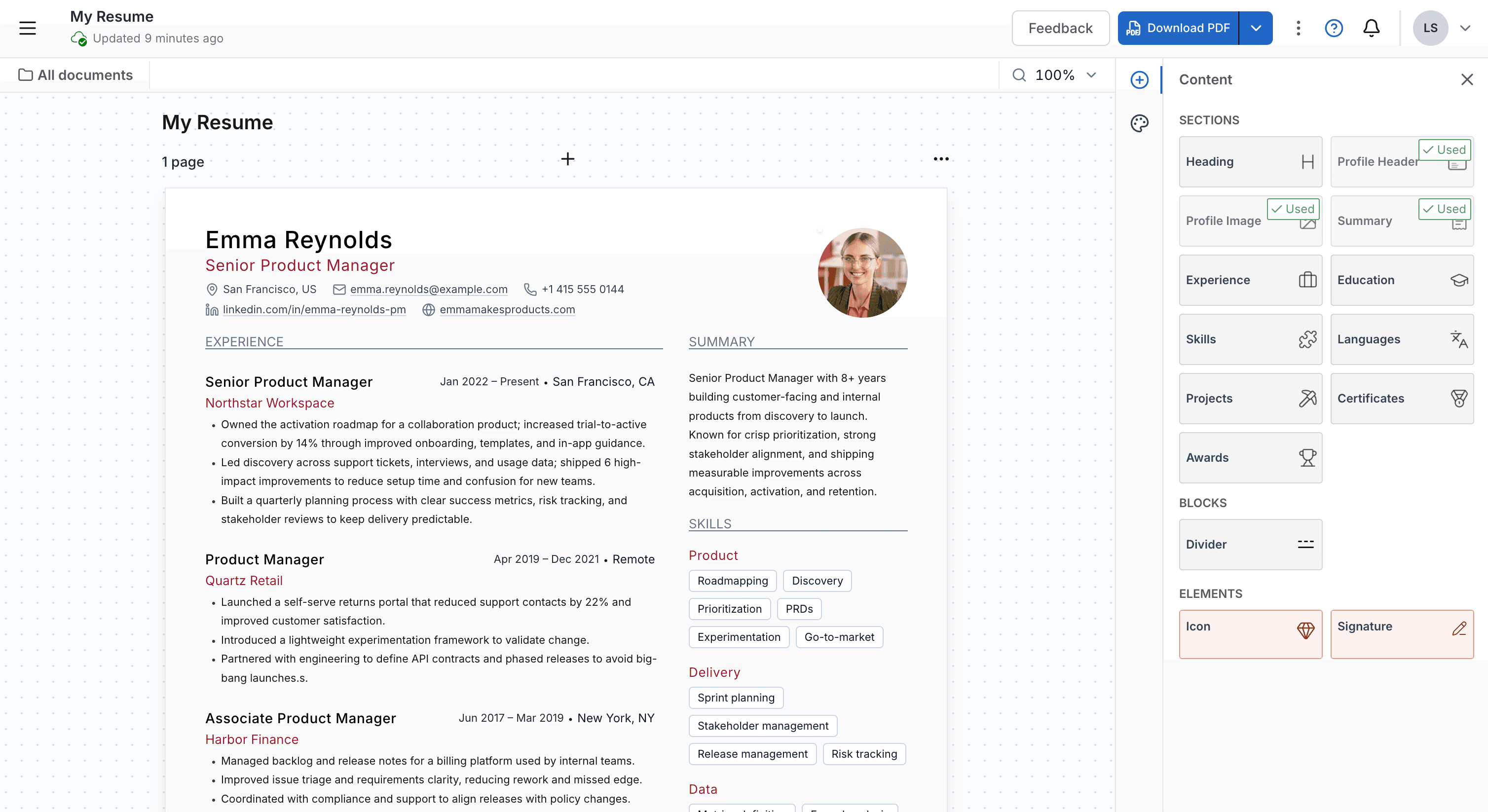The width and height of the screenshot is (1488, 812).
Task: Close the Content panel
Action: click(1467, 80)
